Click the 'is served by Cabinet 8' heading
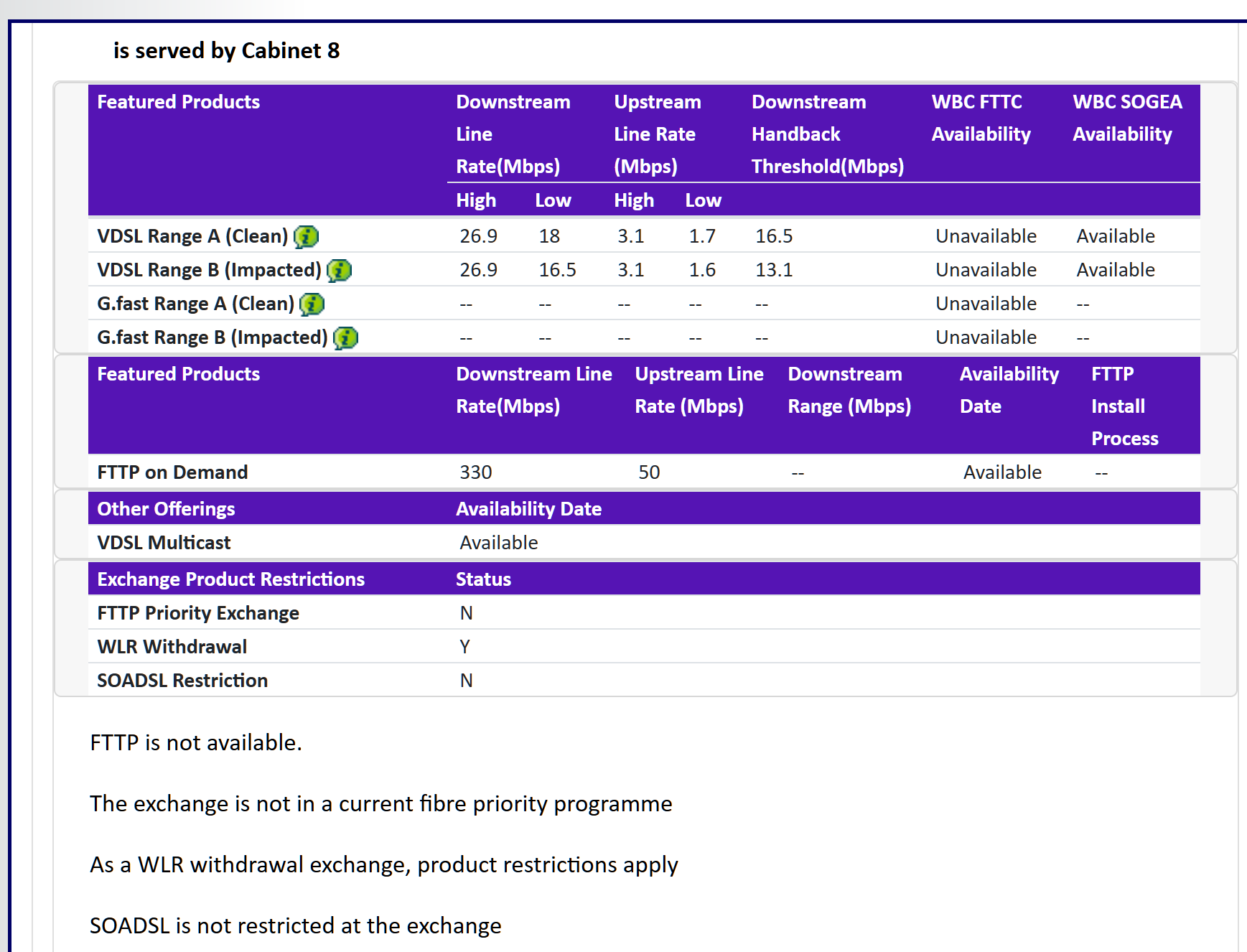1247x952 pixels. [x=226, y=51]
